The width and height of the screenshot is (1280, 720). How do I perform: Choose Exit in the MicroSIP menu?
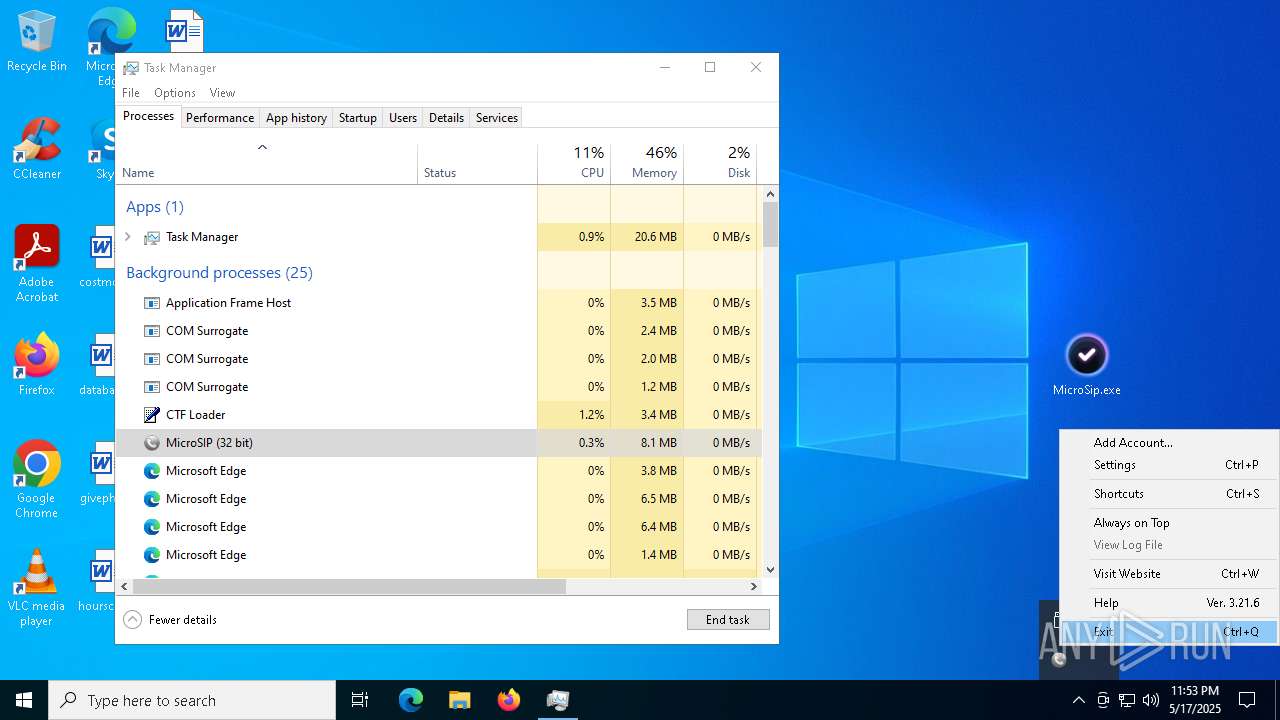tap(1169, 632)
